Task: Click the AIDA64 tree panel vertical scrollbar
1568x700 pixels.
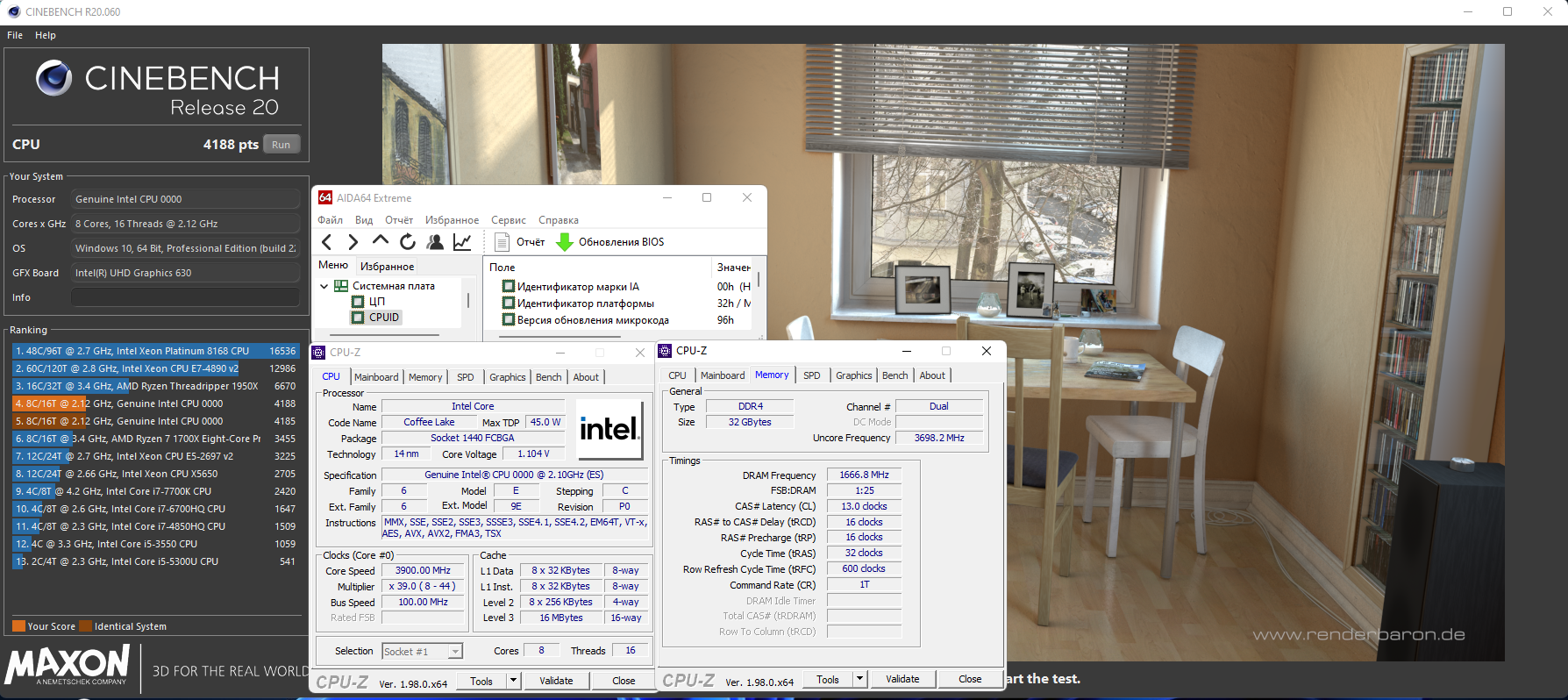Action: 468,301
